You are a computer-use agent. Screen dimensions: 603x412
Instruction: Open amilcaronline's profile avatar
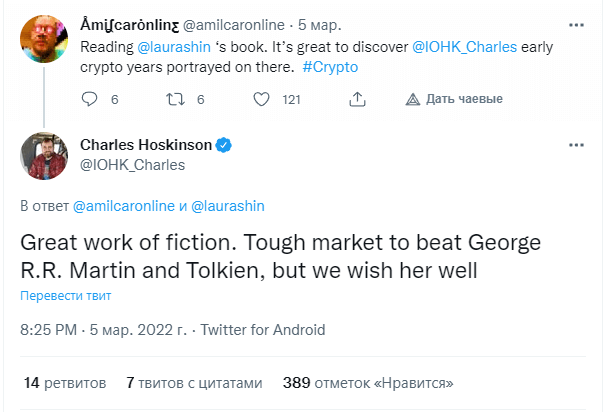[44, 39]
